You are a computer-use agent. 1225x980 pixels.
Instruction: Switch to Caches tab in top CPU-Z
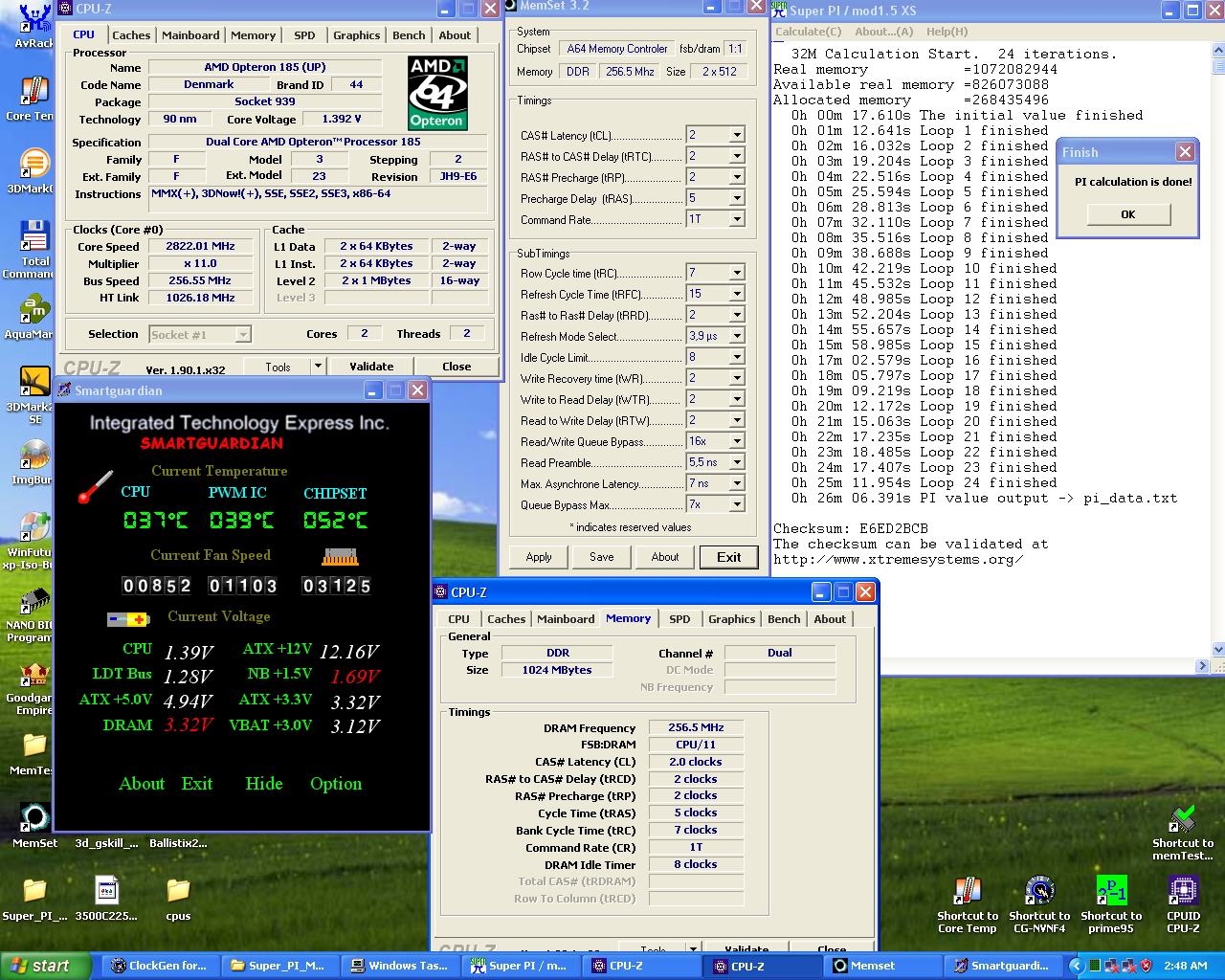pyautogui.click(x=131, y=35)
